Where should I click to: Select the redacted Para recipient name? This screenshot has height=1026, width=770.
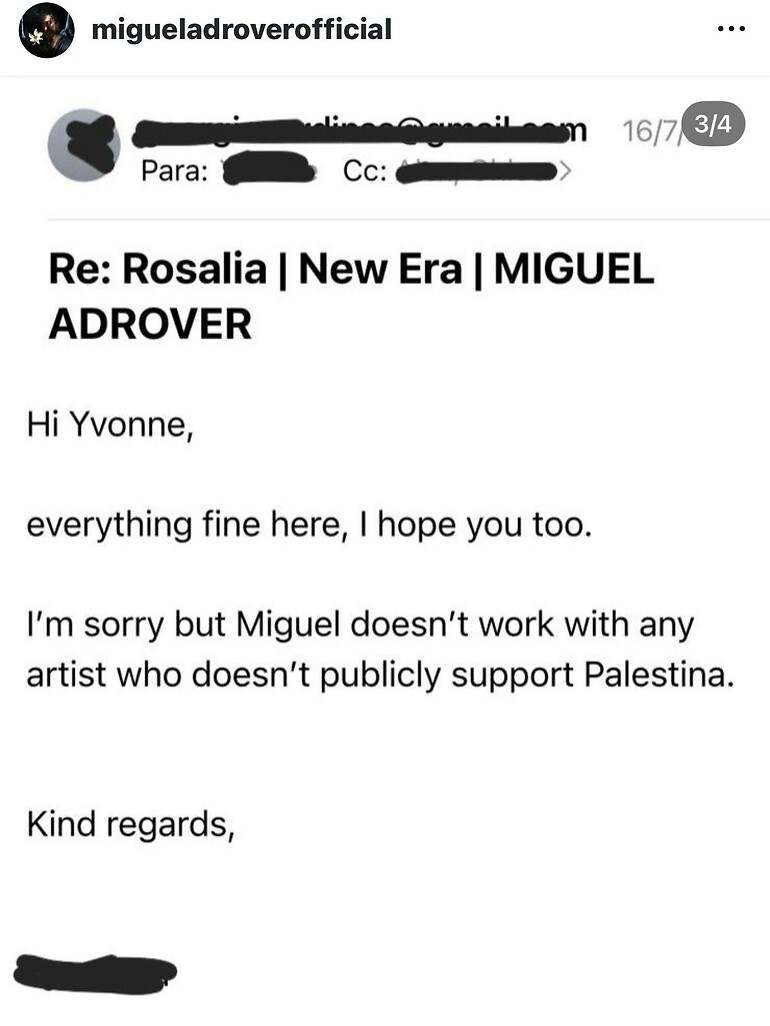click(x=269, y=169)
